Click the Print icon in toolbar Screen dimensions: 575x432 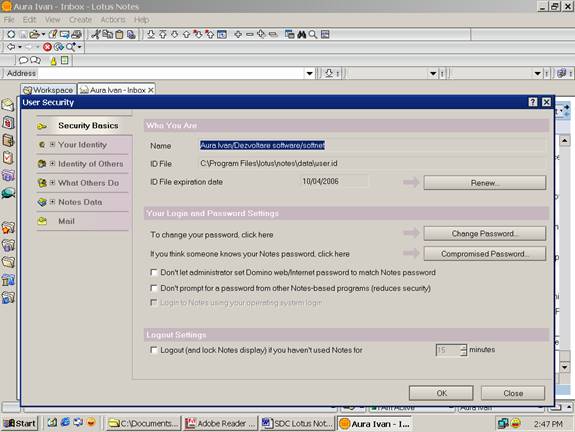(76, 34)
